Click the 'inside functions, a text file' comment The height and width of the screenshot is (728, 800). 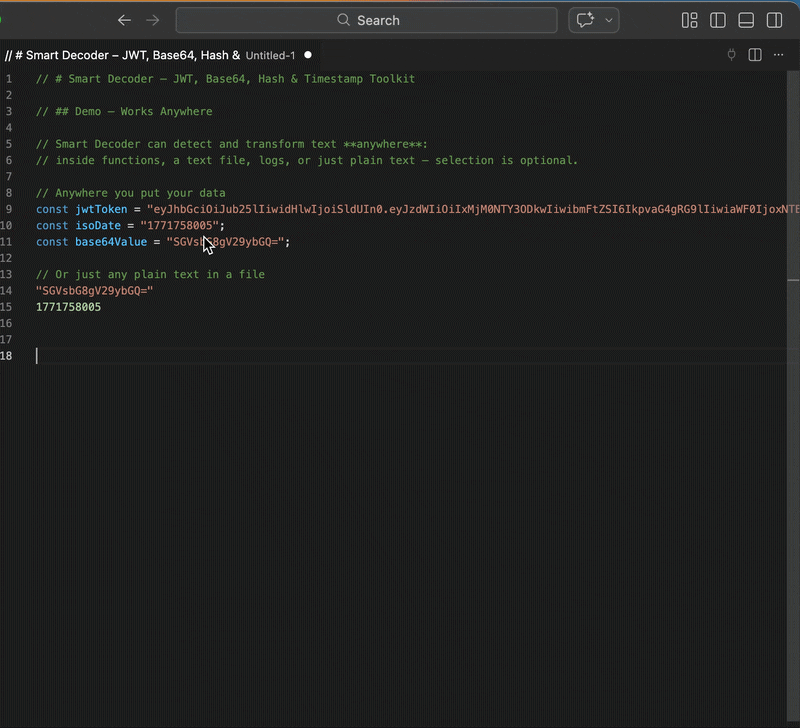tap(307, 160)
